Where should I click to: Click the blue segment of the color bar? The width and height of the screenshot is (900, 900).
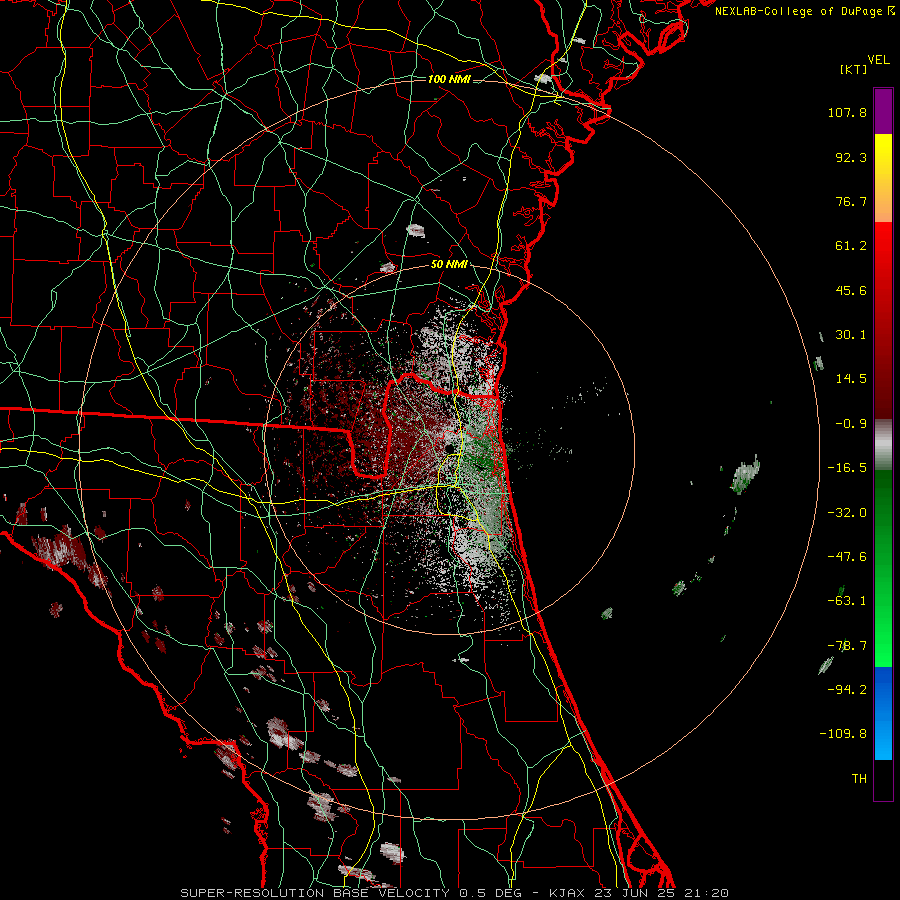(x=883, y=713)
